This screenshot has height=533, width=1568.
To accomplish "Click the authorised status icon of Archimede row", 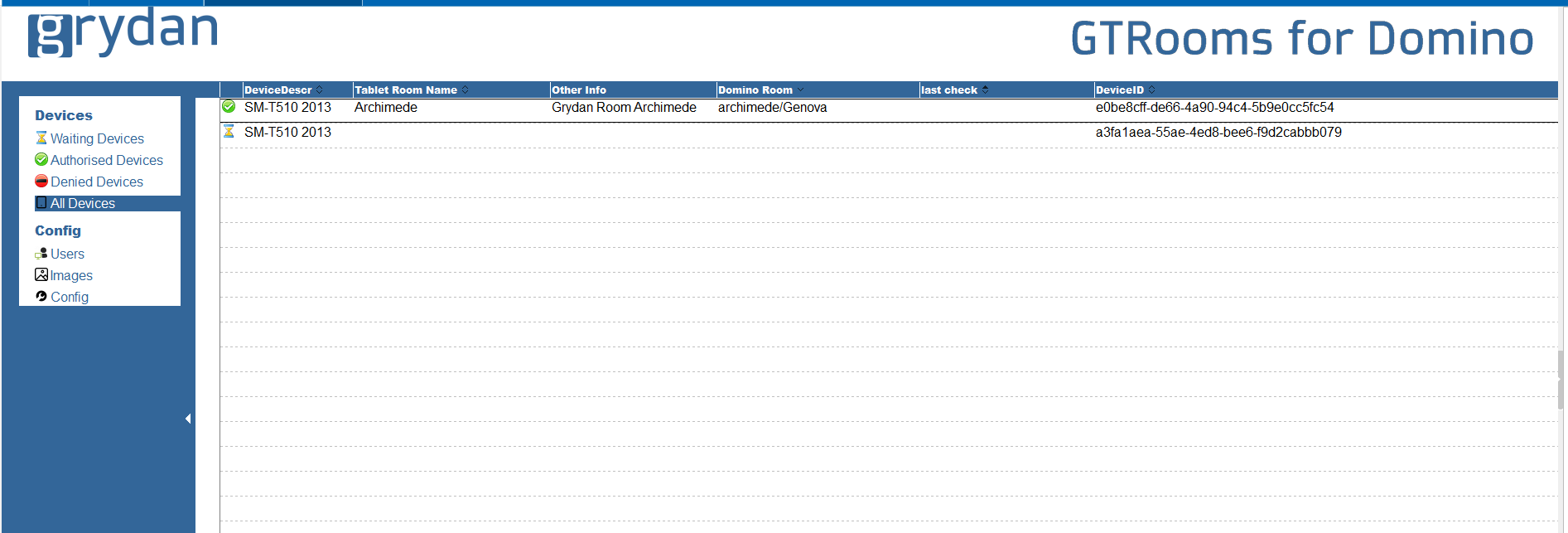I will click(229, 107).
